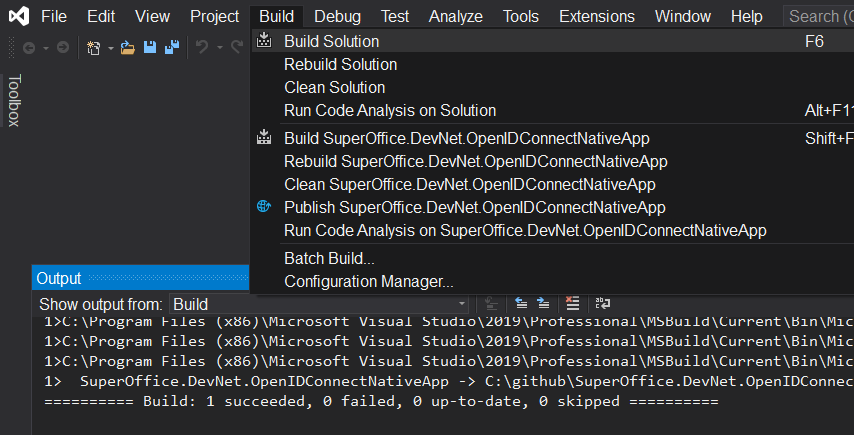Toggle word wrap in Output window
This screenshot has width=854, height=435.
click(602, 303)
